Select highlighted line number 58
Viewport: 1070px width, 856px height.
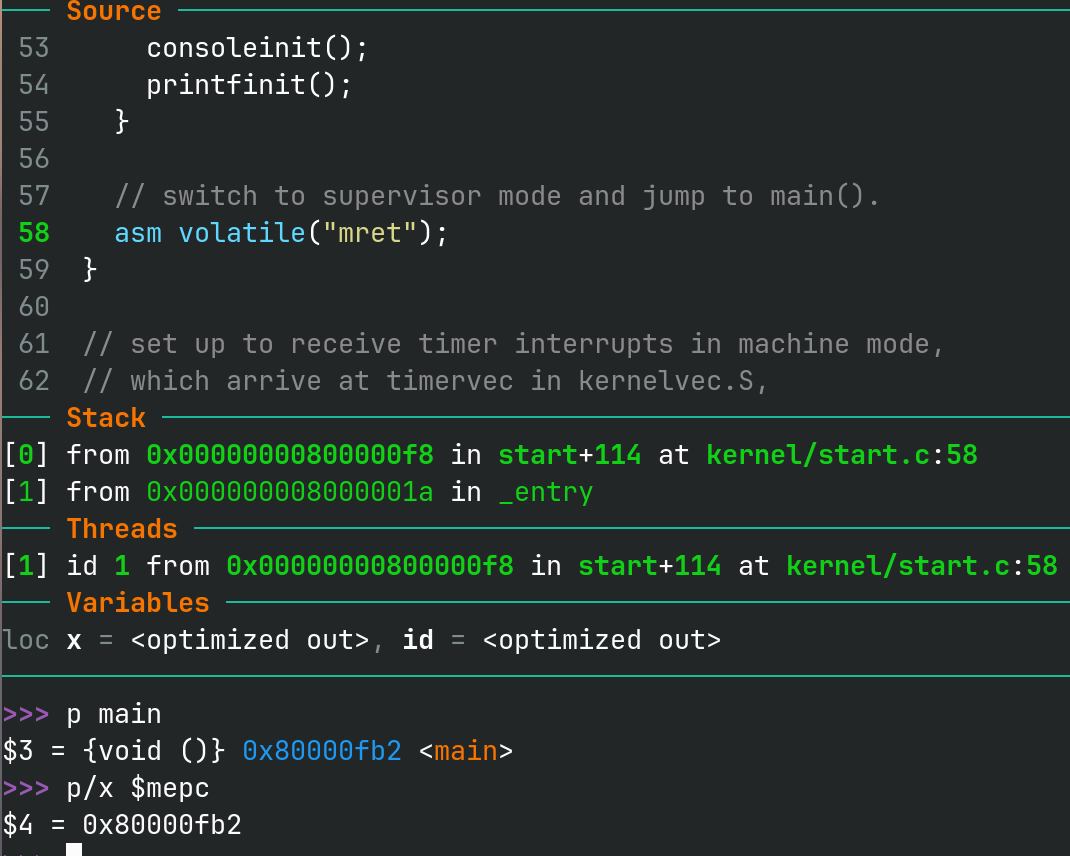point(34,233)
